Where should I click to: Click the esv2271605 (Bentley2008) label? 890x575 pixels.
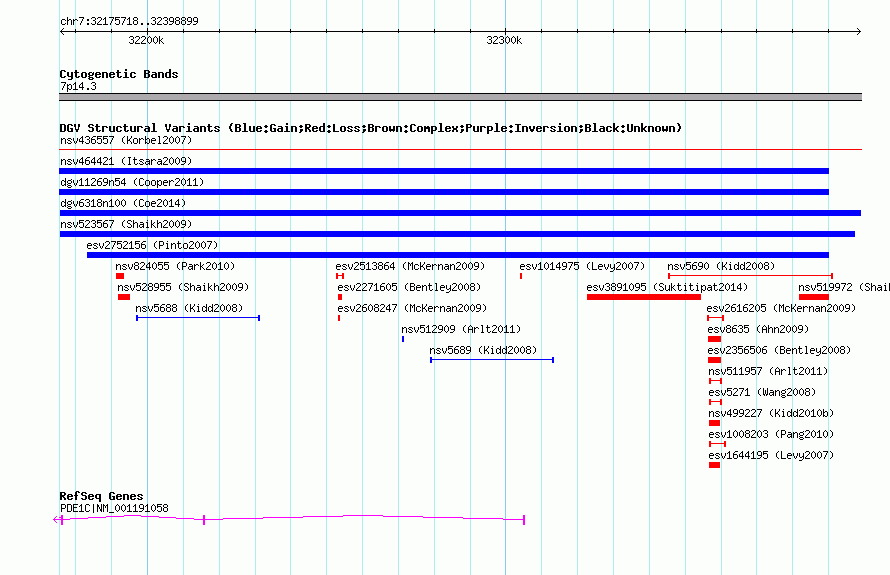pos(409,287)
